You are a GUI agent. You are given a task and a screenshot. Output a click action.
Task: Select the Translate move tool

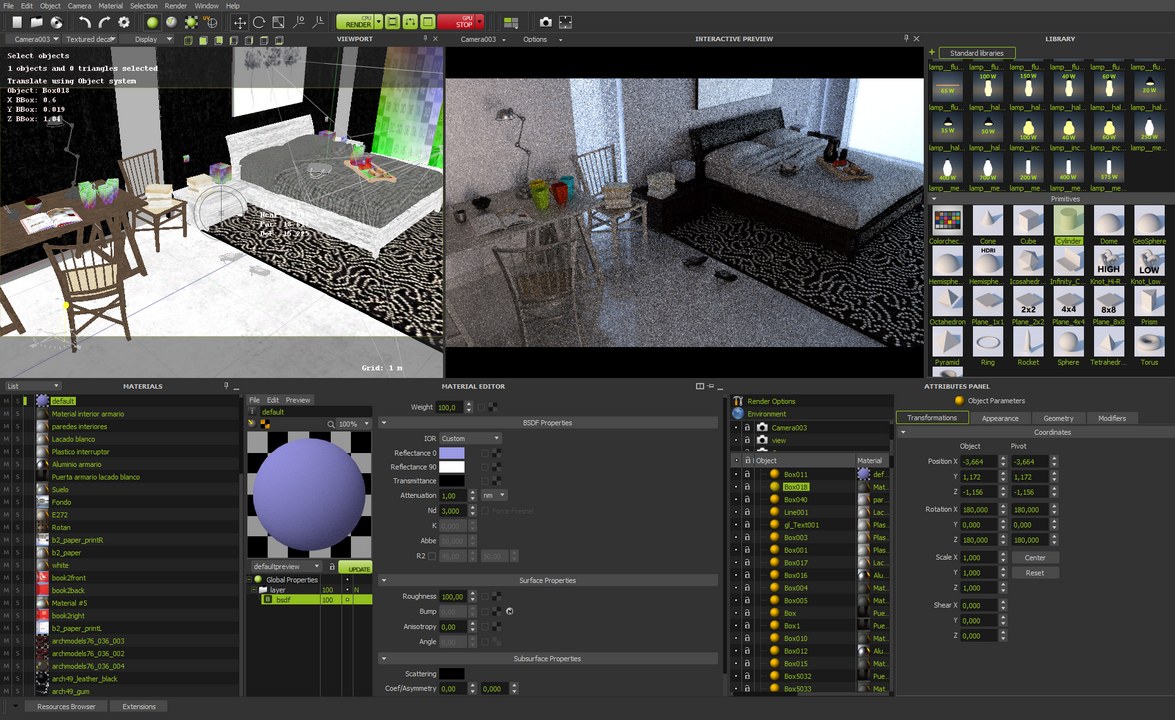point(239,22)
